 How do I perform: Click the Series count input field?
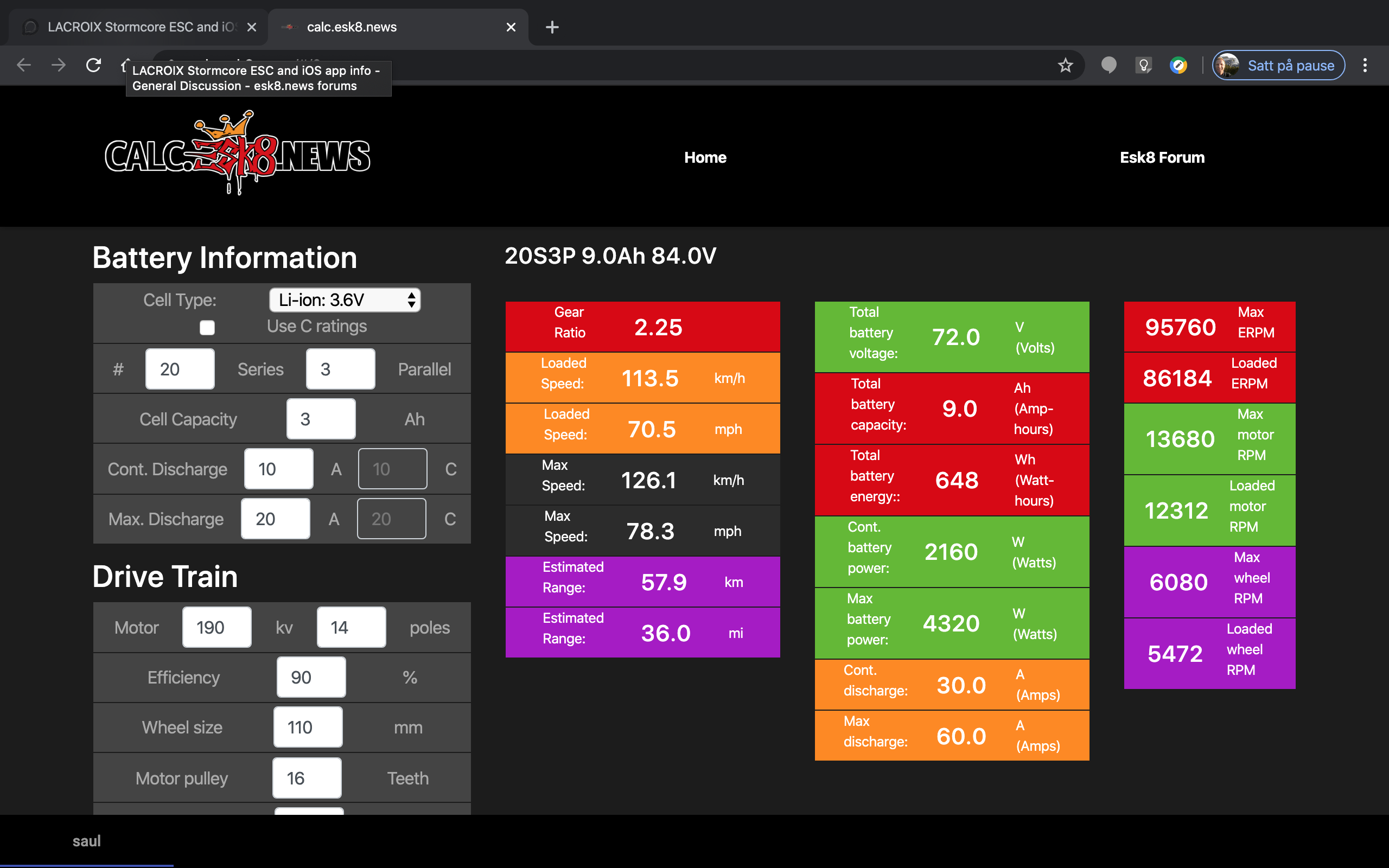click(x=180, y=369)
